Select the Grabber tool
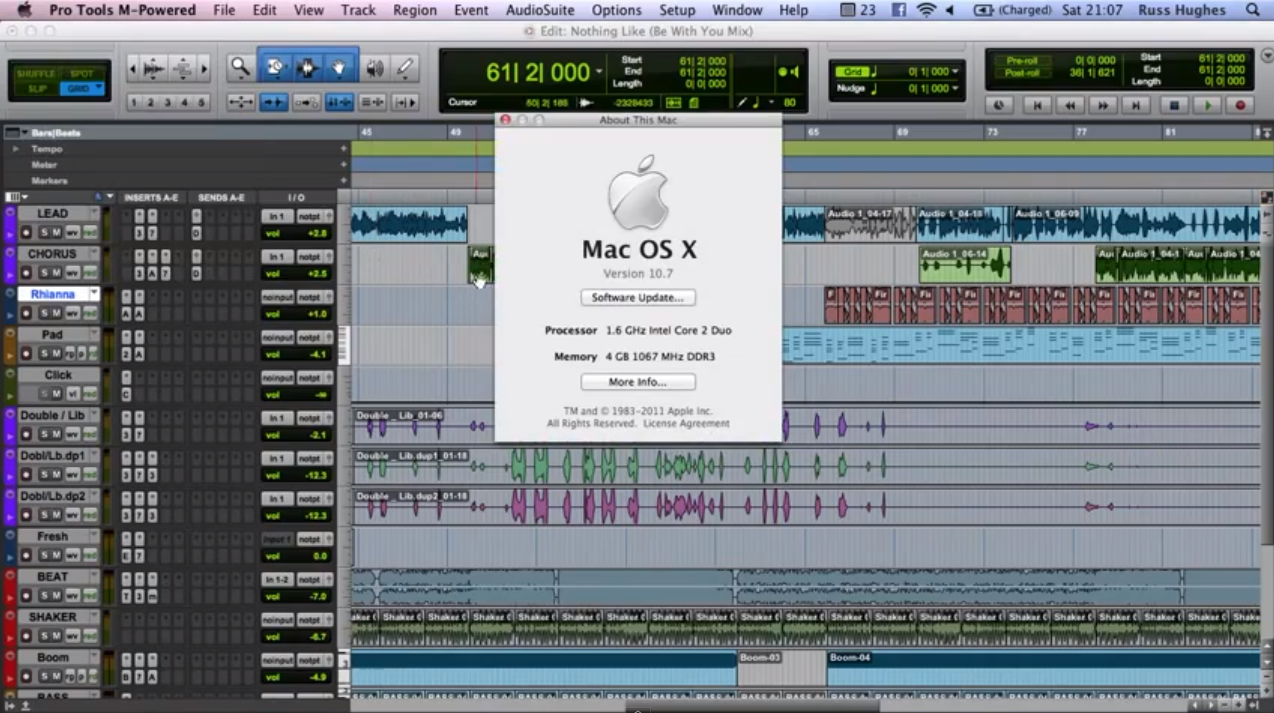Screen dimensions: 1274x713 (x=339, y=67)
